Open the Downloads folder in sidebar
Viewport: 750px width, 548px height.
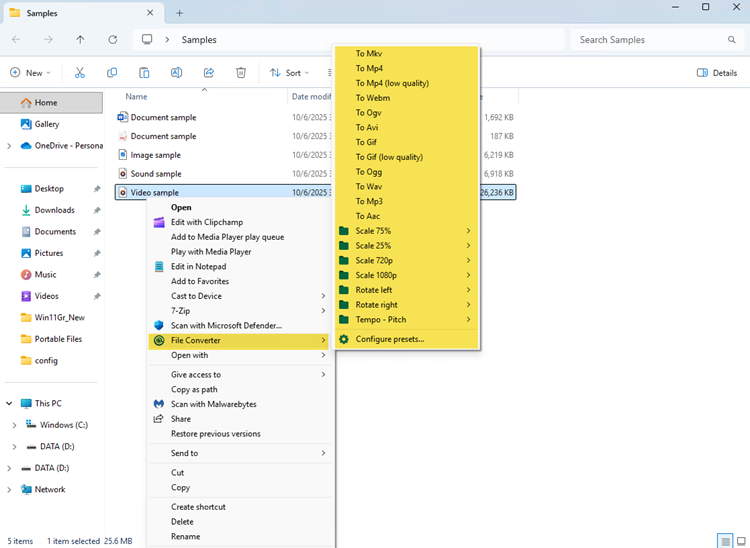click(x=54, y=210)
